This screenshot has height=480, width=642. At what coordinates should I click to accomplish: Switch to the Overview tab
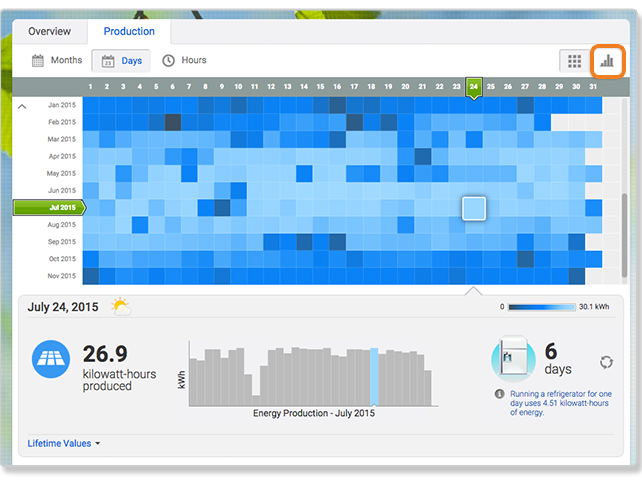click(x=50, y=32)
